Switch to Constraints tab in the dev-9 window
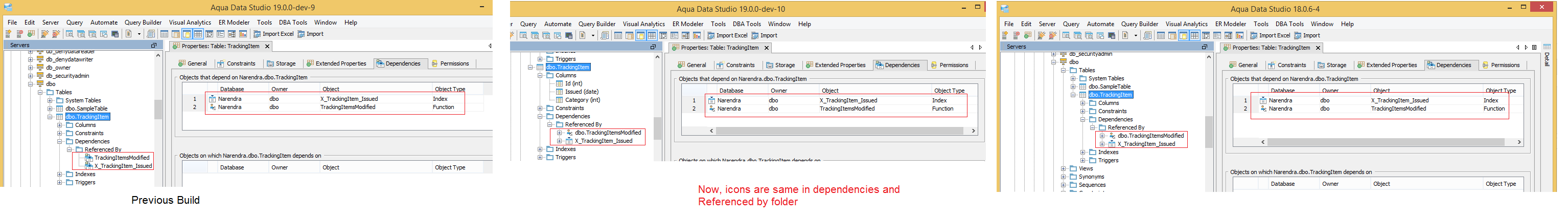 (x=236, y=63)
